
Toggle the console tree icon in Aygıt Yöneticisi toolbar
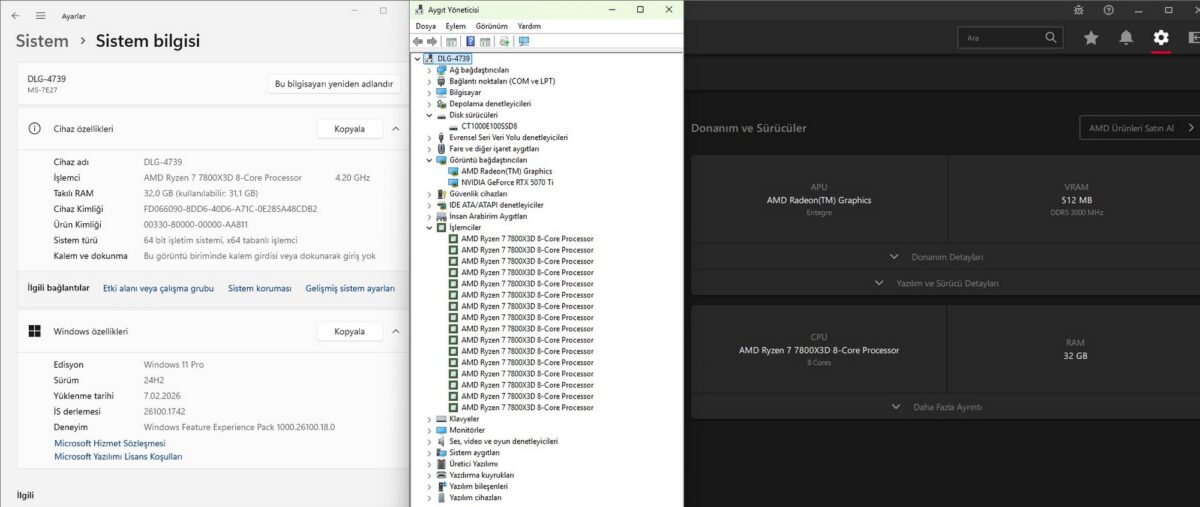pos(452,41)
